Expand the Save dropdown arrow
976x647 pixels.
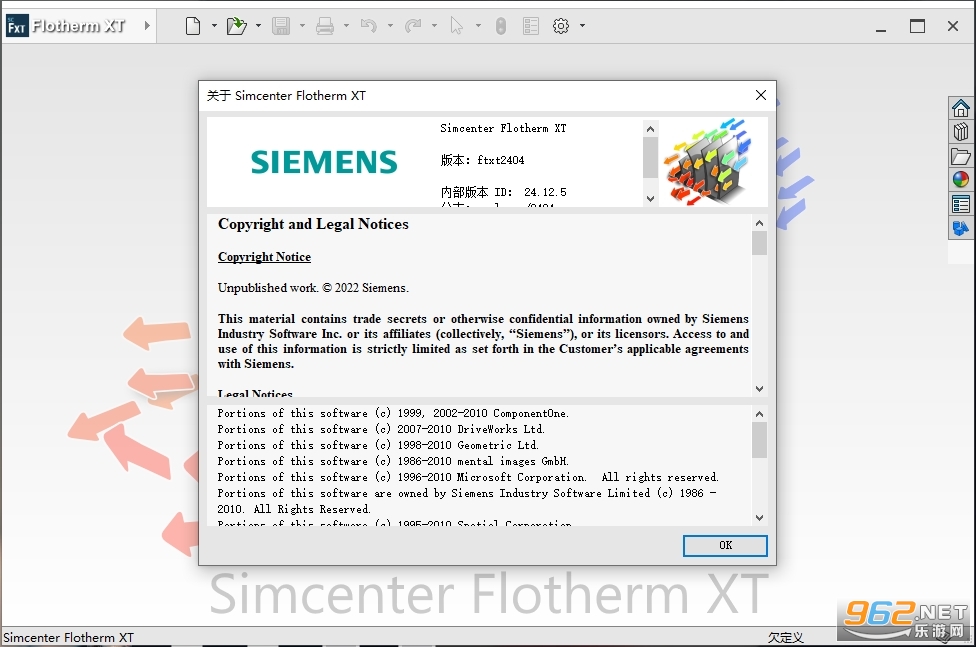pyautogui.click(x=303, y=26)
